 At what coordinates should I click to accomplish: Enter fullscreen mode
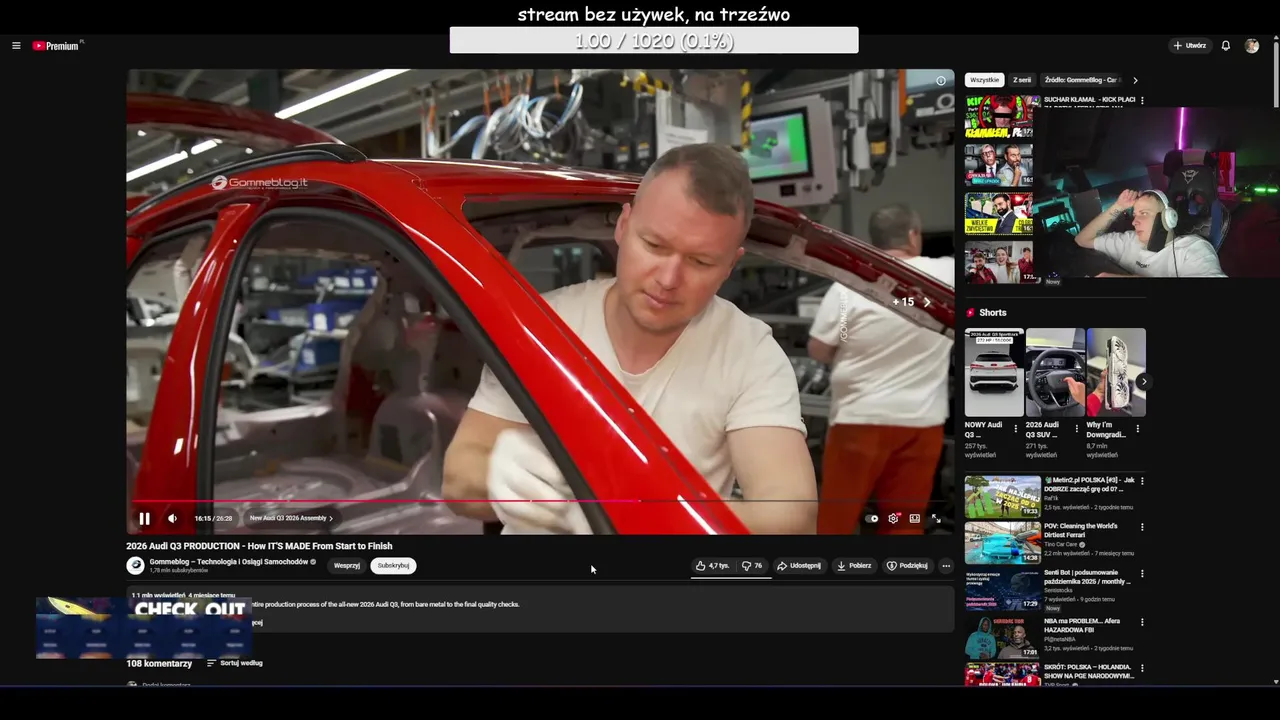(936, 518)
